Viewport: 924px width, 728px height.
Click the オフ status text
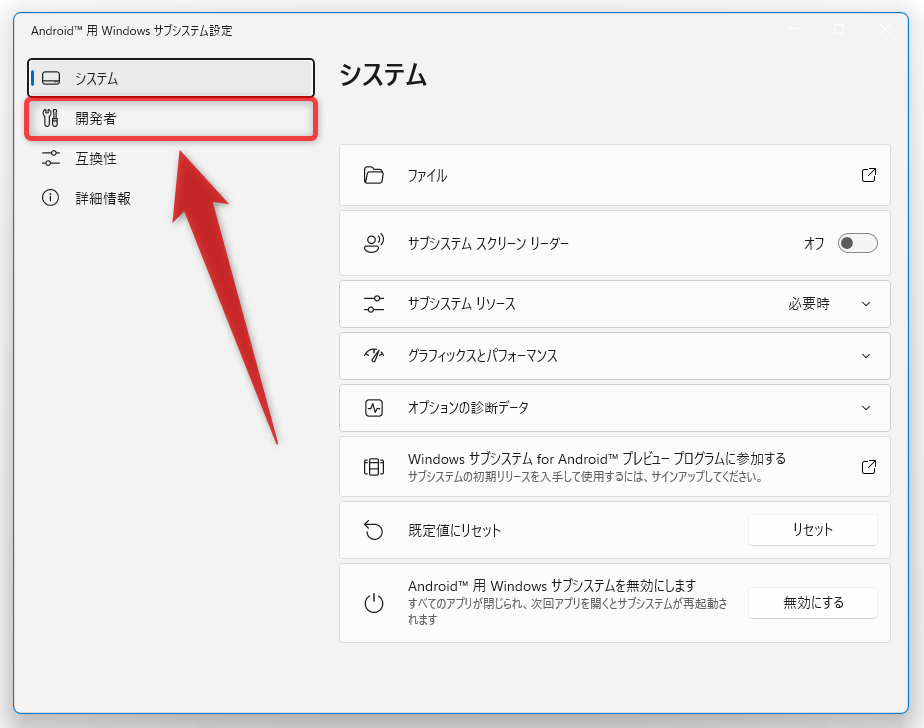coord(814,243)
